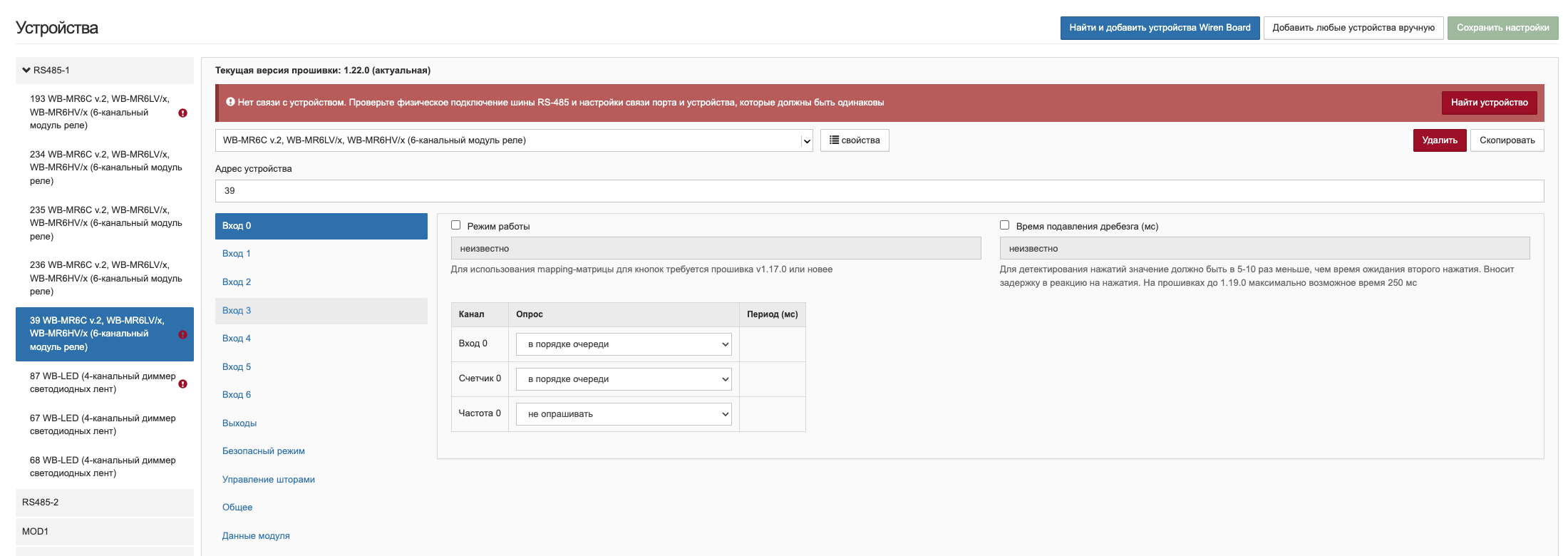The image size is (1568, 556).
Task: Open properties via the list icon button
Action: tap(854, 140)
